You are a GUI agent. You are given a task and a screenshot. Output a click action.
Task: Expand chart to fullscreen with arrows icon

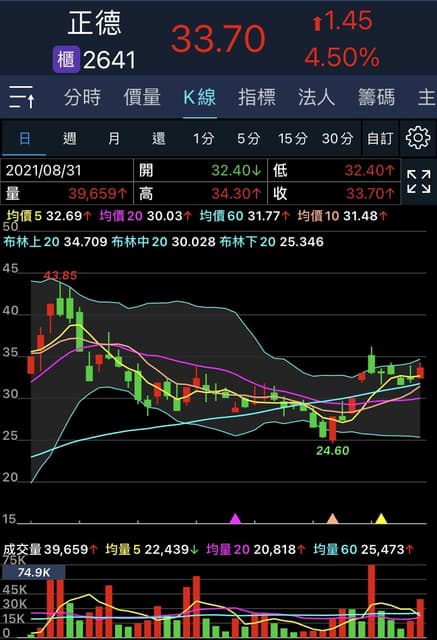419,182
